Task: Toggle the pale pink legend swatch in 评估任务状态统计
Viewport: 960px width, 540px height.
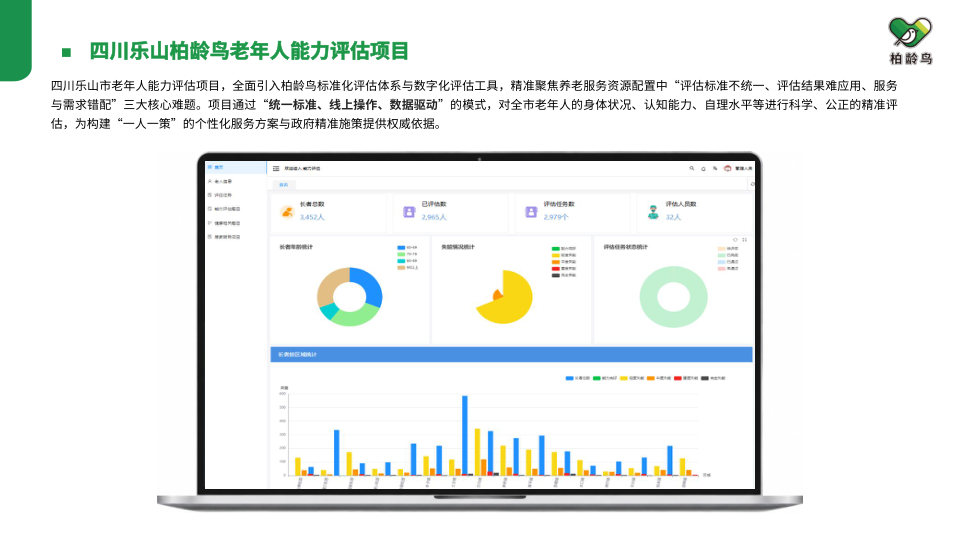Action: [722, 269]
